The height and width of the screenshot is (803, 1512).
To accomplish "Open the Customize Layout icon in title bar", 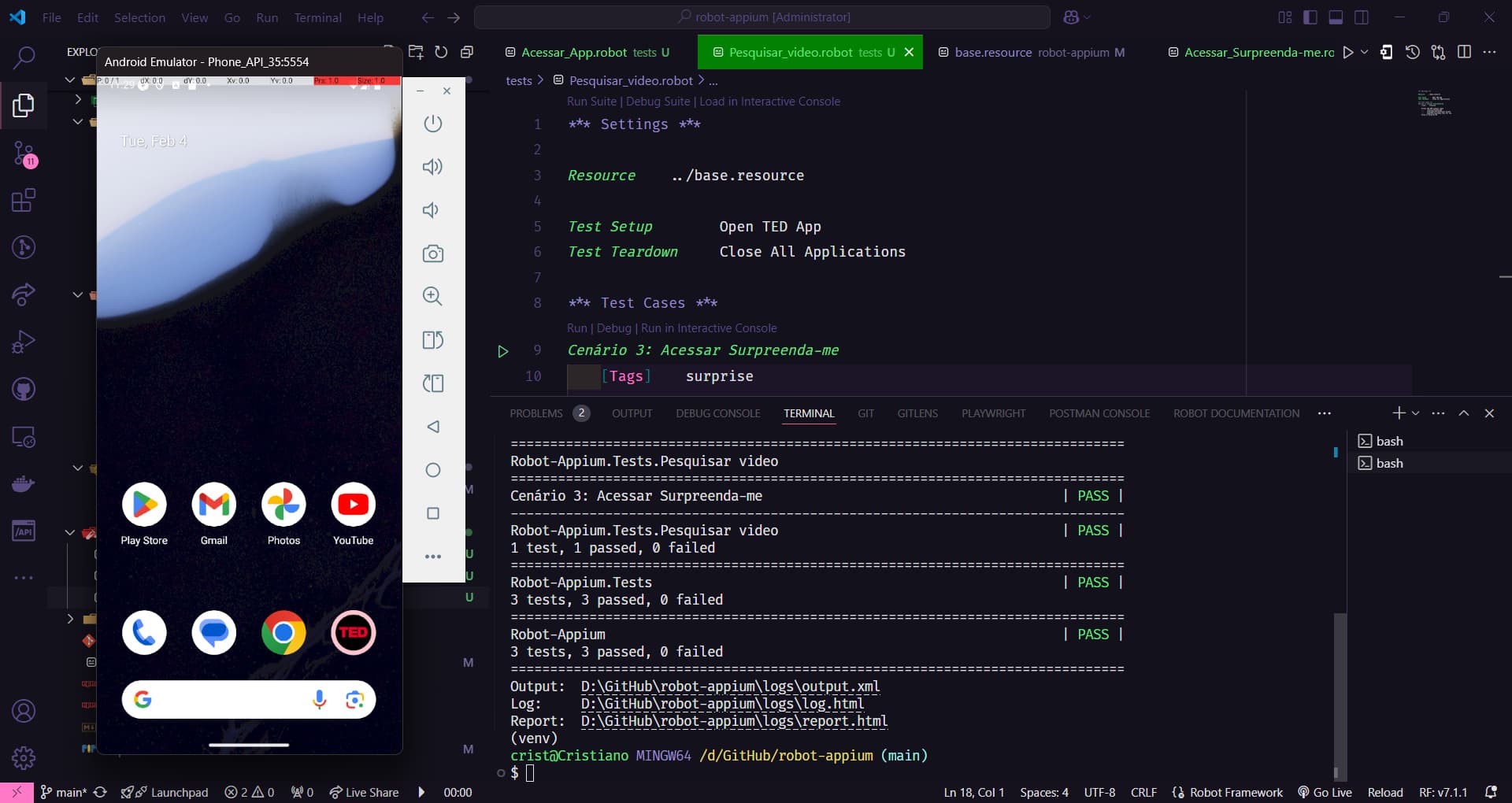I will click(x=1285, y=17).
